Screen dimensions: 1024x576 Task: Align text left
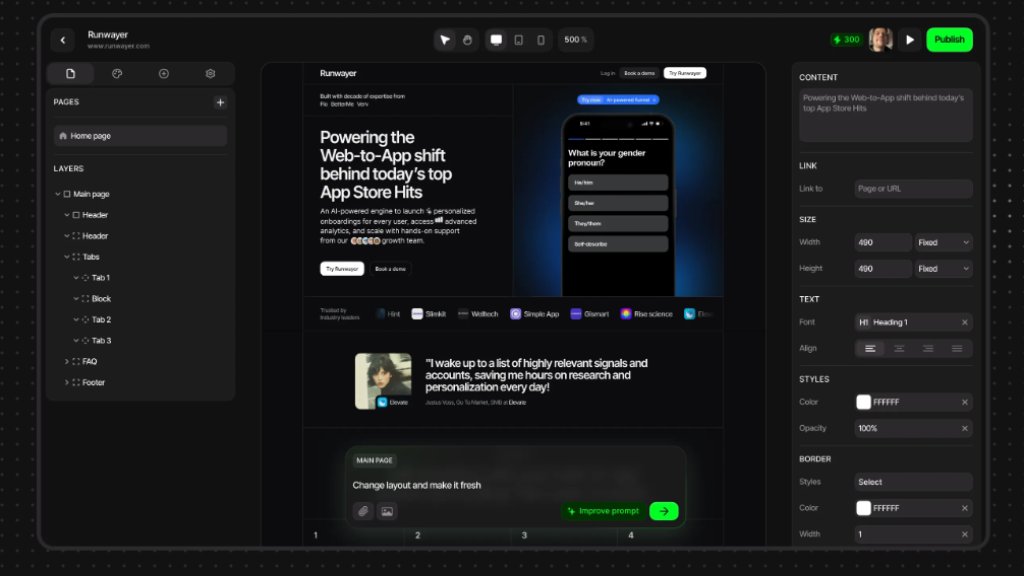pos(870,349)
